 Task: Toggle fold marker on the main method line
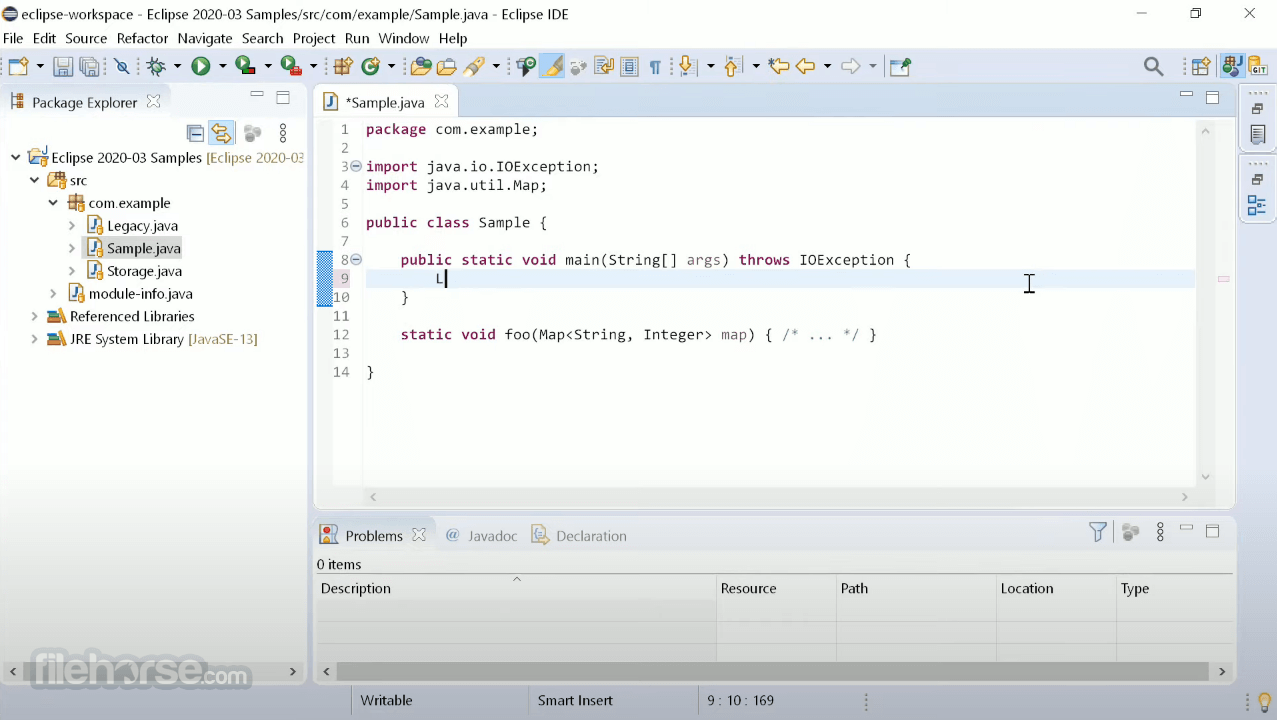click(x=356, y=260)
